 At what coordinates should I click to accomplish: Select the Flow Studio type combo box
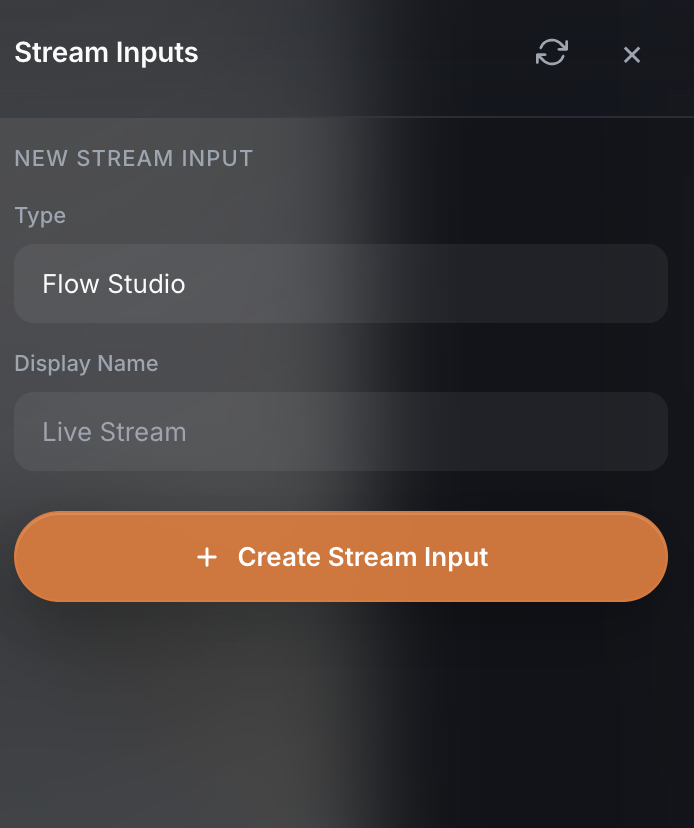[x=340, y=284]
